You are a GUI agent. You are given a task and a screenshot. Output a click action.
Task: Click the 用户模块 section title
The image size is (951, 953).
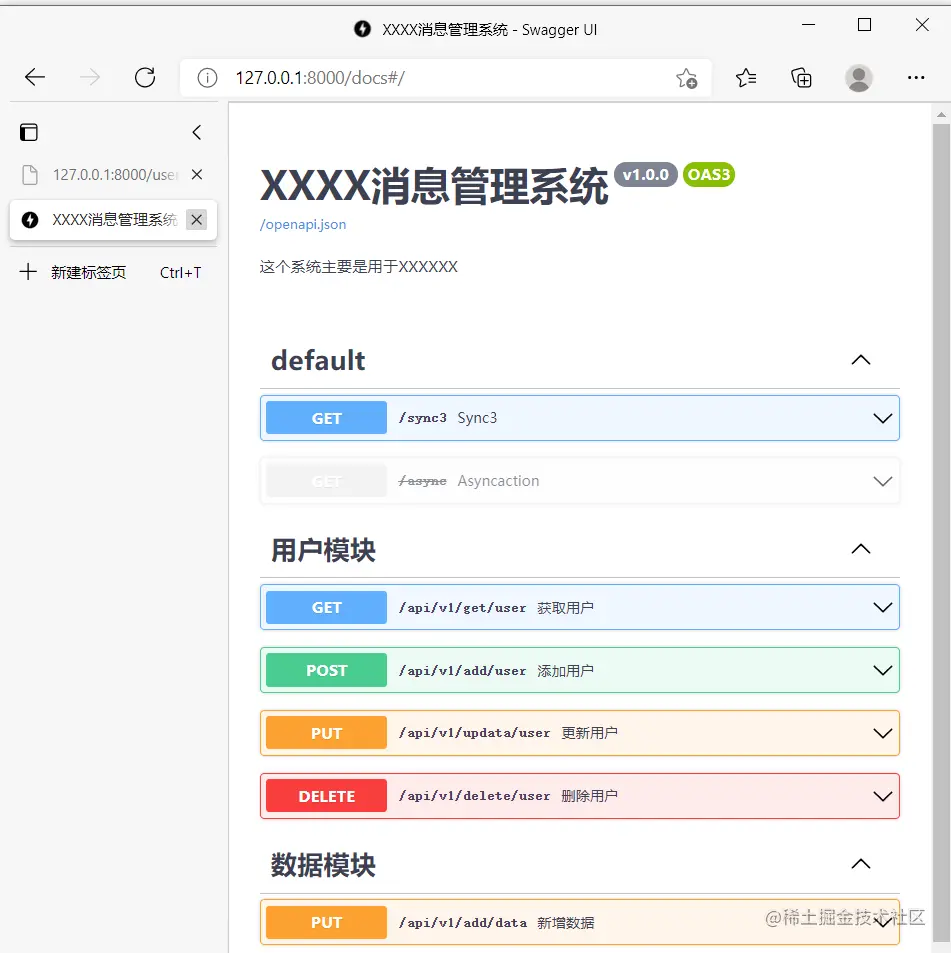coord(323,550)
